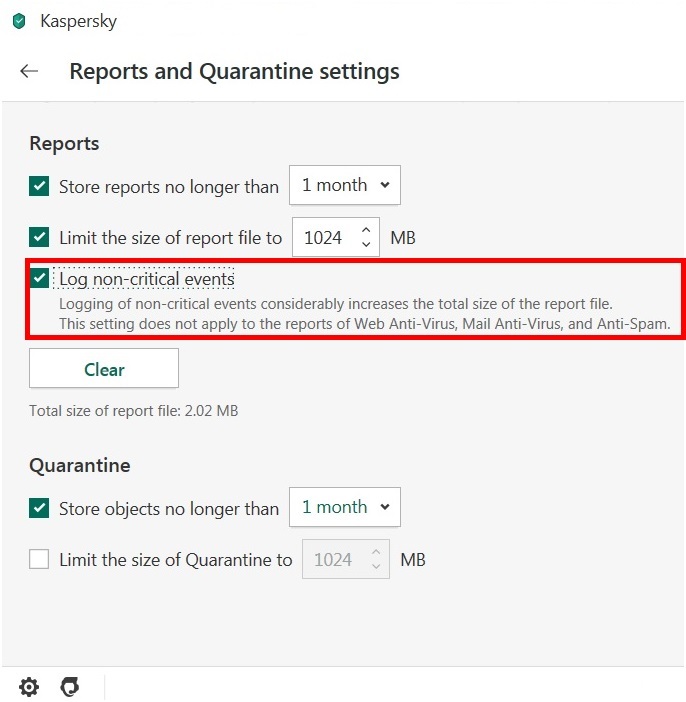Screen dimensions: 686x702
Task: Uncheck Store objects no longer than
Action: tap(39, 508)
